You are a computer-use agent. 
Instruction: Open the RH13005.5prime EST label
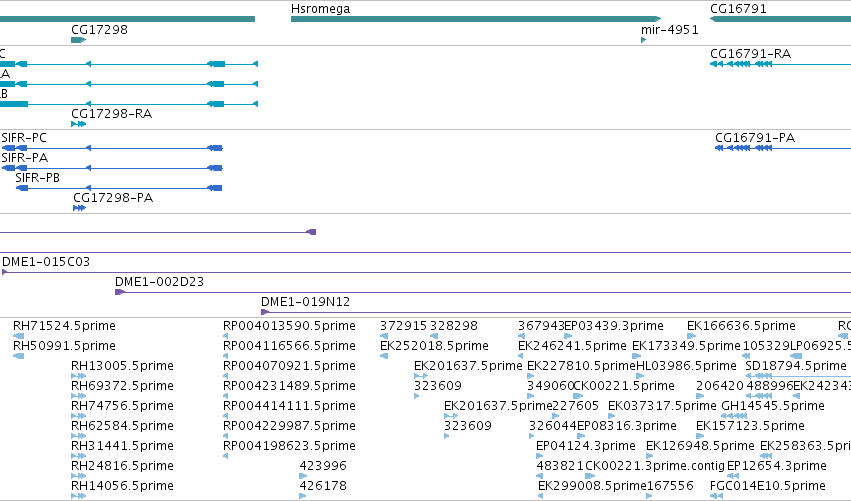[123, 366]
